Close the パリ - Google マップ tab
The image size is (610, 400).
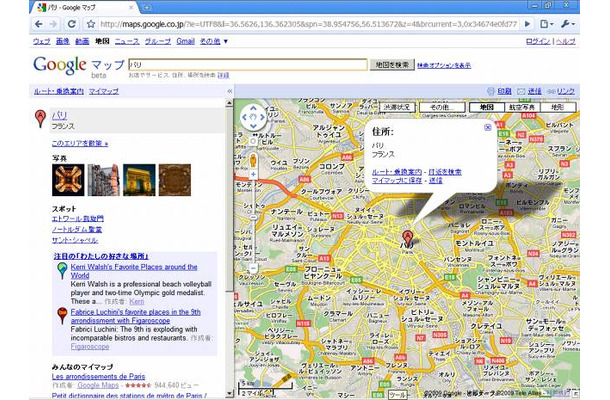coord(131,7)
